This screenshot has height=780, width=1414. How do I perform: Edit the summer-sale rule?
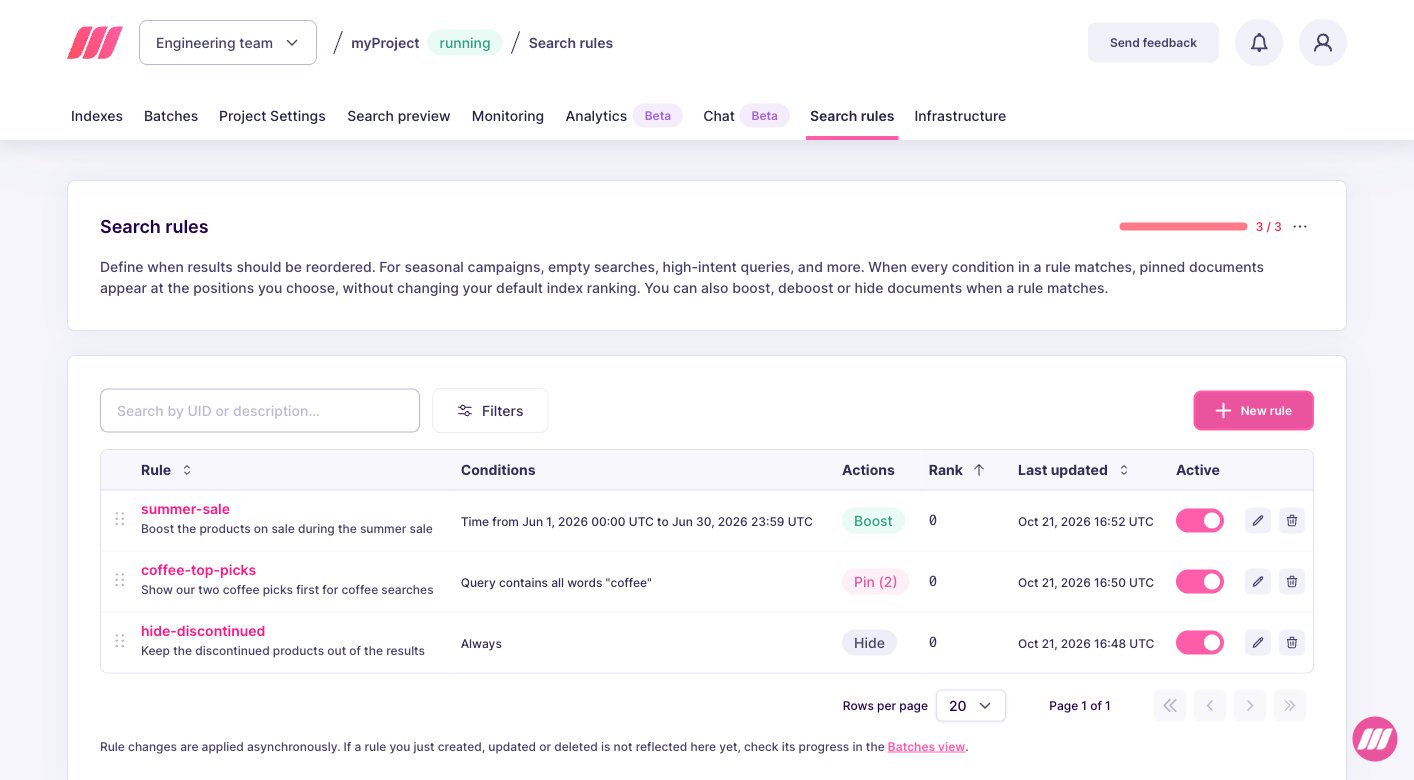point(1258,520)
